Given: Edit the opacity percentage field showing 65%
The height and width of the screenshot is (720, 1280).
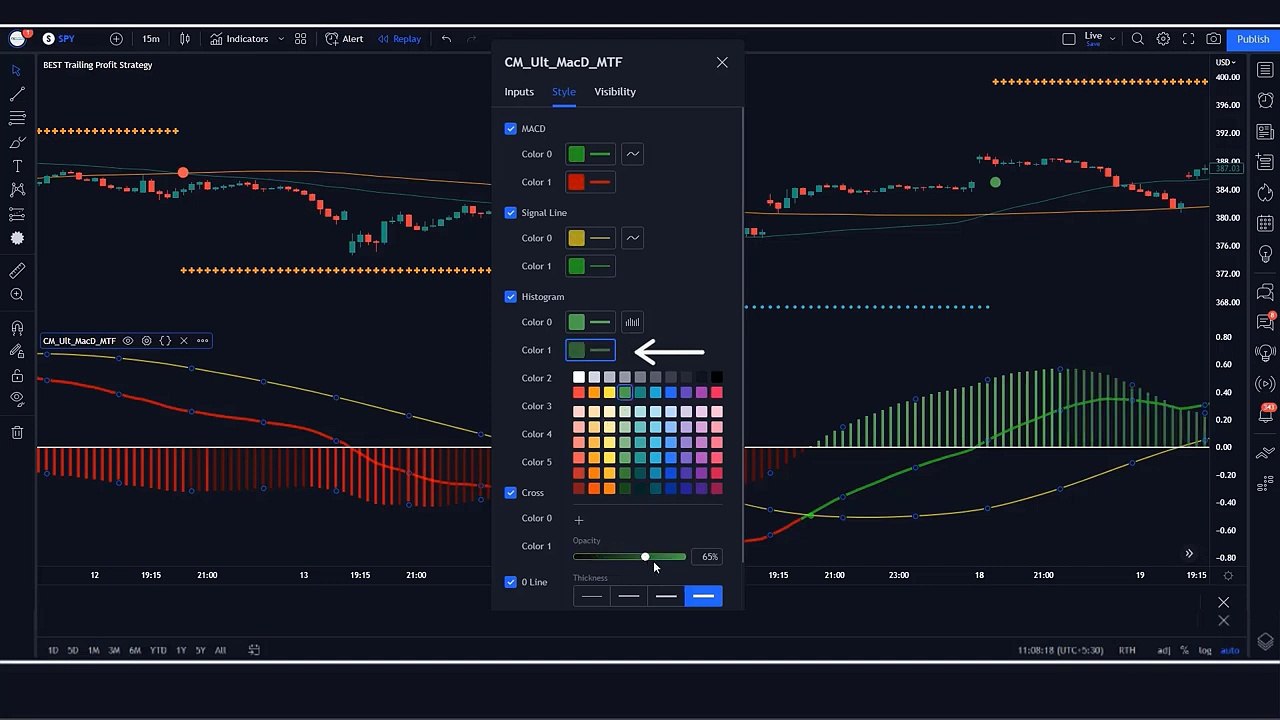Looking at the screenshot, I should [x=709, y=557].
